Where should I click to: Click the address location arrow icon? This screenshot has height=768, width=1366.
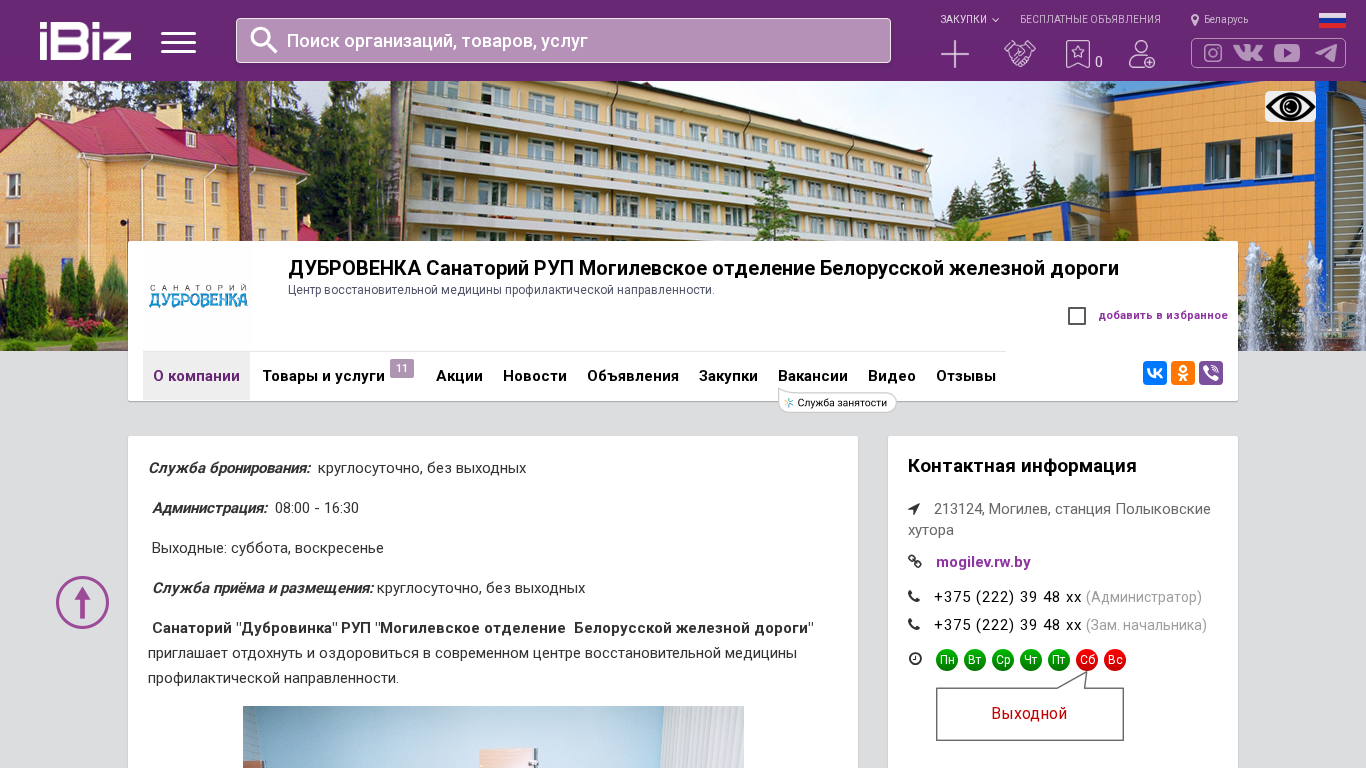[914, 509]
